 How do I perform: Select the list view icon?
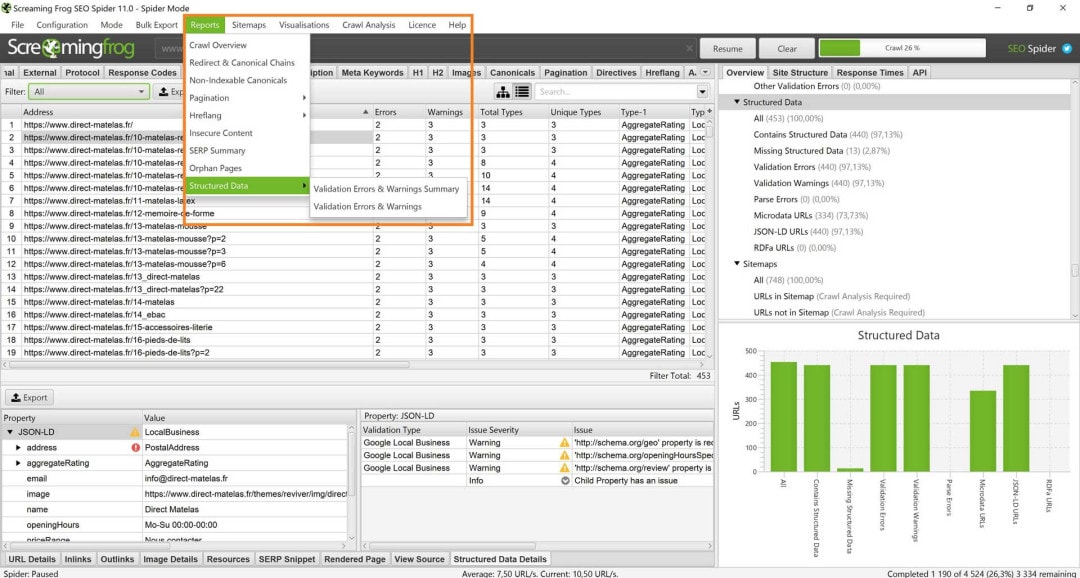[x=522, y=92]
